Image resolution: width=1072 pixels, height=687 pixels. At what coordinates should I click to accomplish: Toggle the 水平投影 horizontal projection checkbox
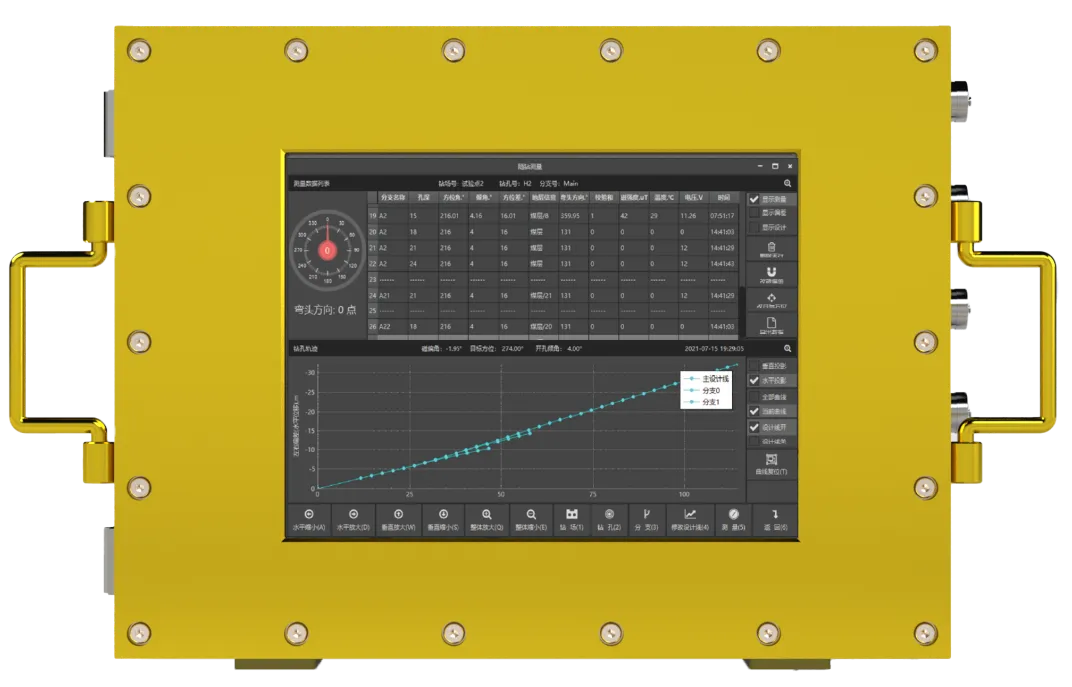(754, 380)
